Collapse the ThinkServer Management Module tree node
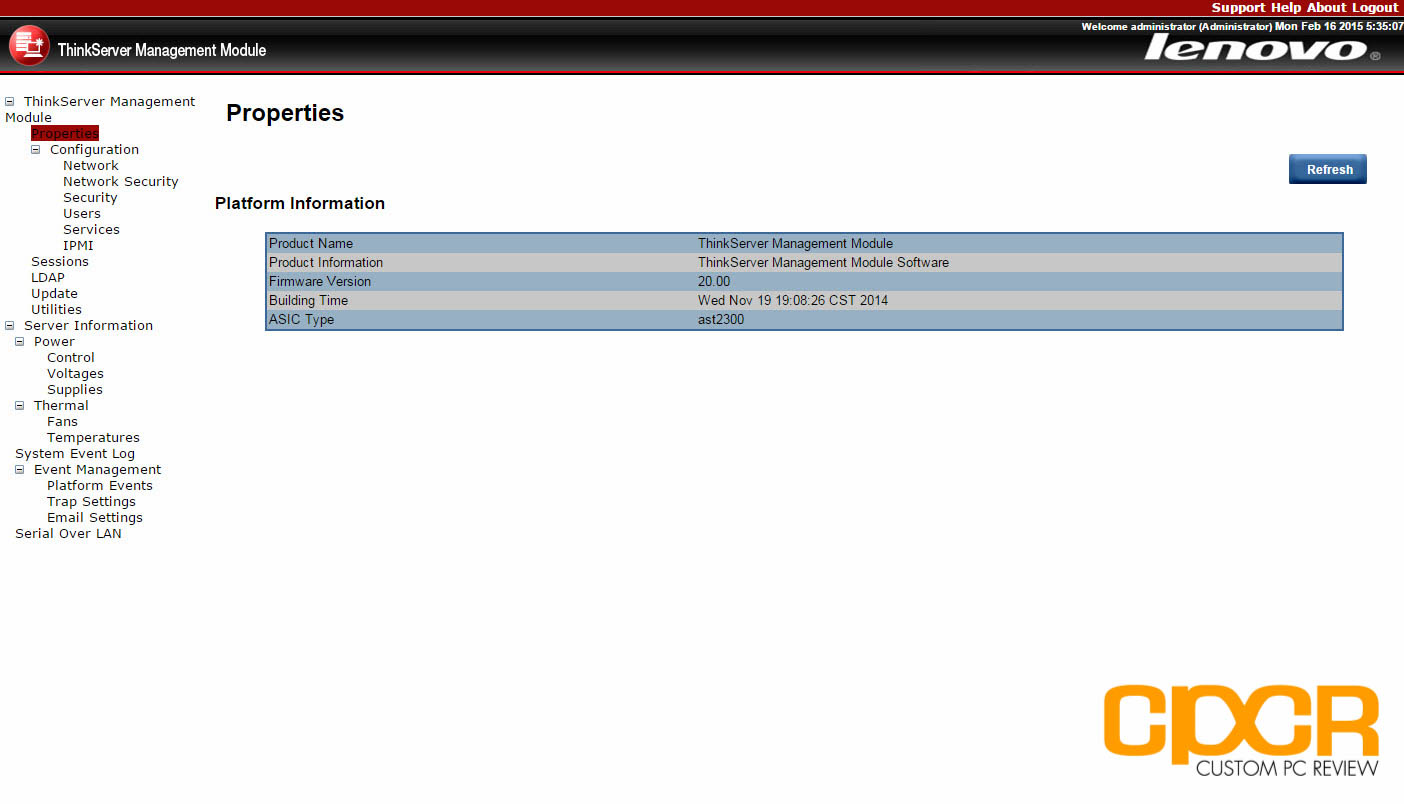1404x804 pixels. click(10, 102)
